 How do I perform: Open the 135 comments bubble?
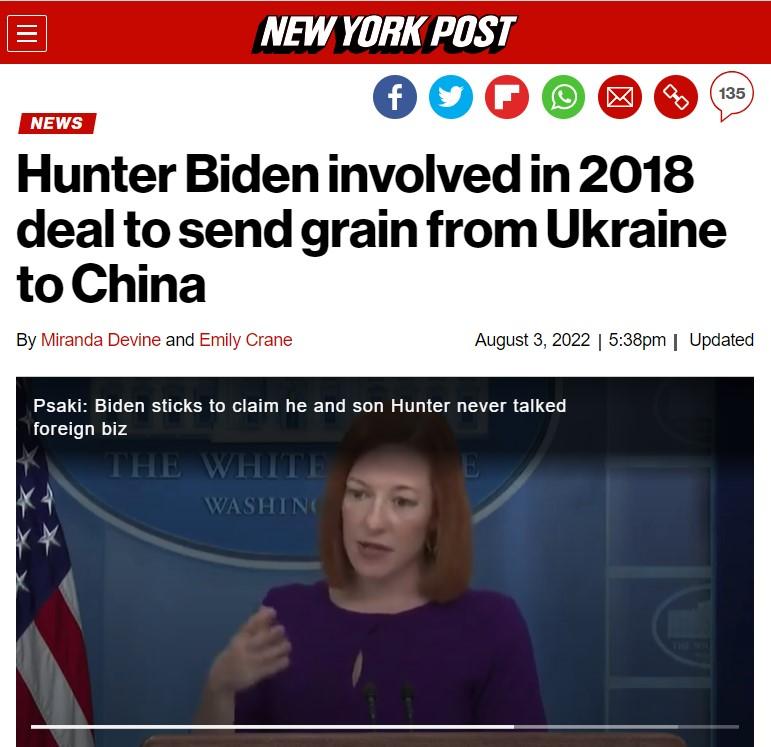pos(732,95)
